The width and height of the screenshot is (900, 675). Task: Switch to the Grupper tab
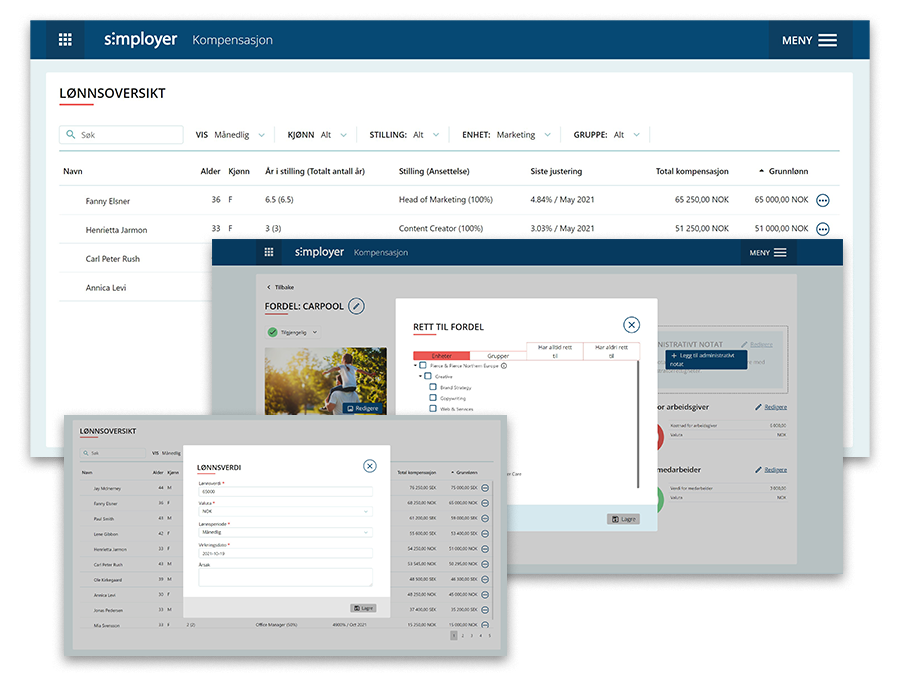pyautogui.click(x=498, y=356)
